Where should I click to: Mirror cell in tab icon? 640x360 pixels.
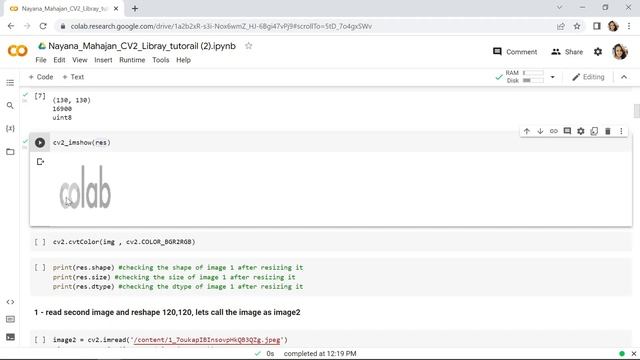point(594,131)
